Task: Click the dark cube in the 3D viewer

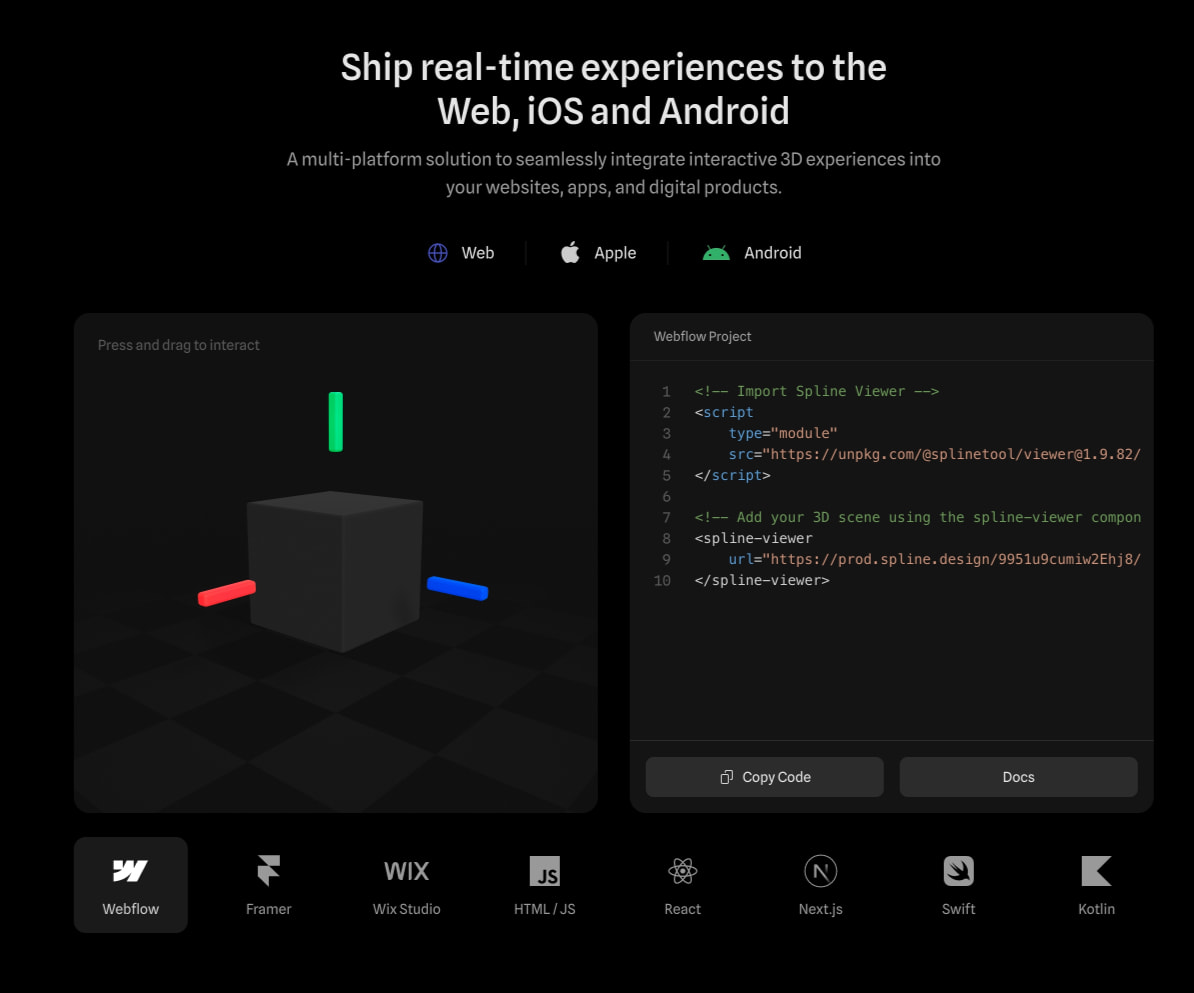Action: (335, 571)
